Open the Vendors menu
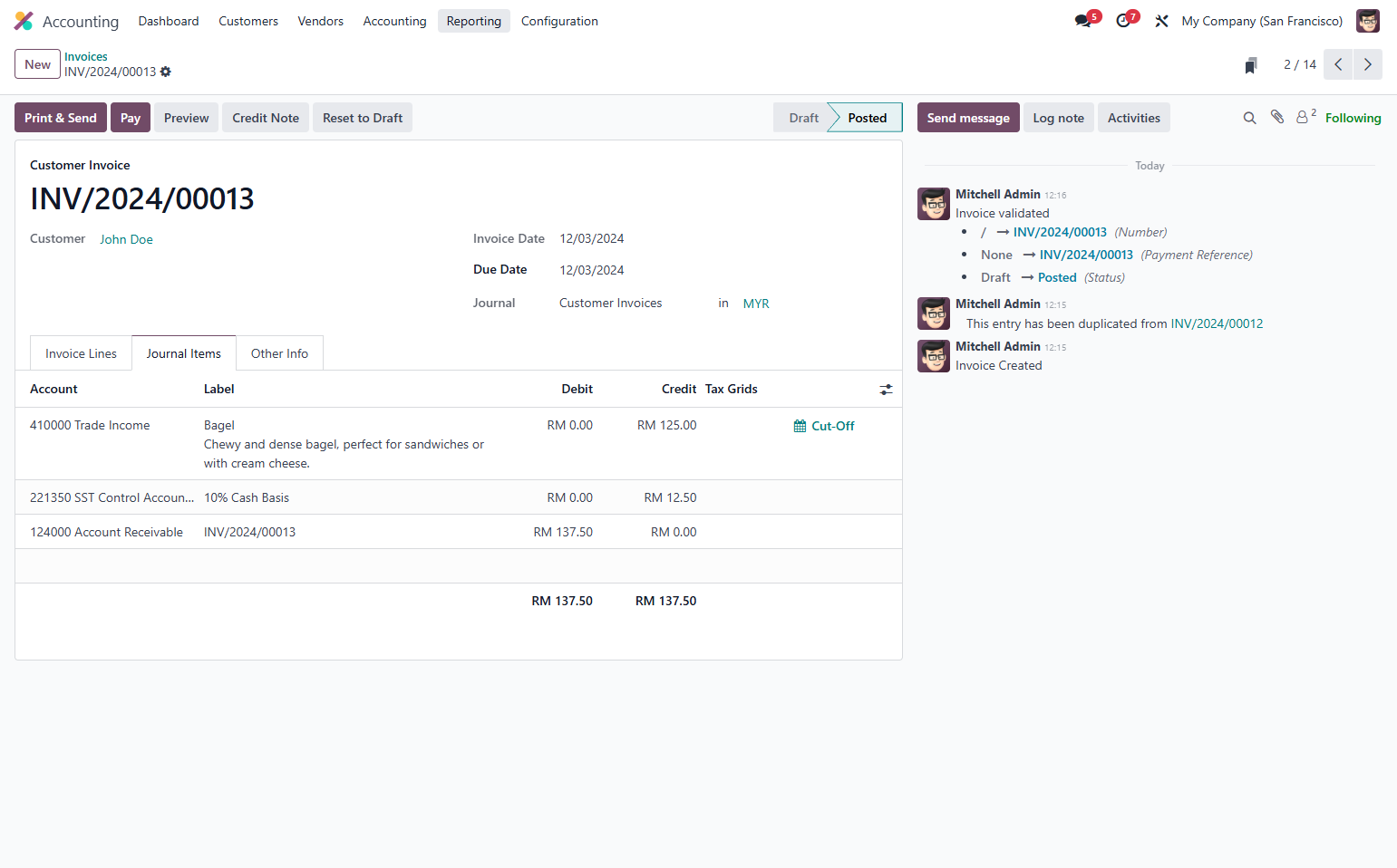The height and width of the screenshot is (868, 1397). point(320,21)
